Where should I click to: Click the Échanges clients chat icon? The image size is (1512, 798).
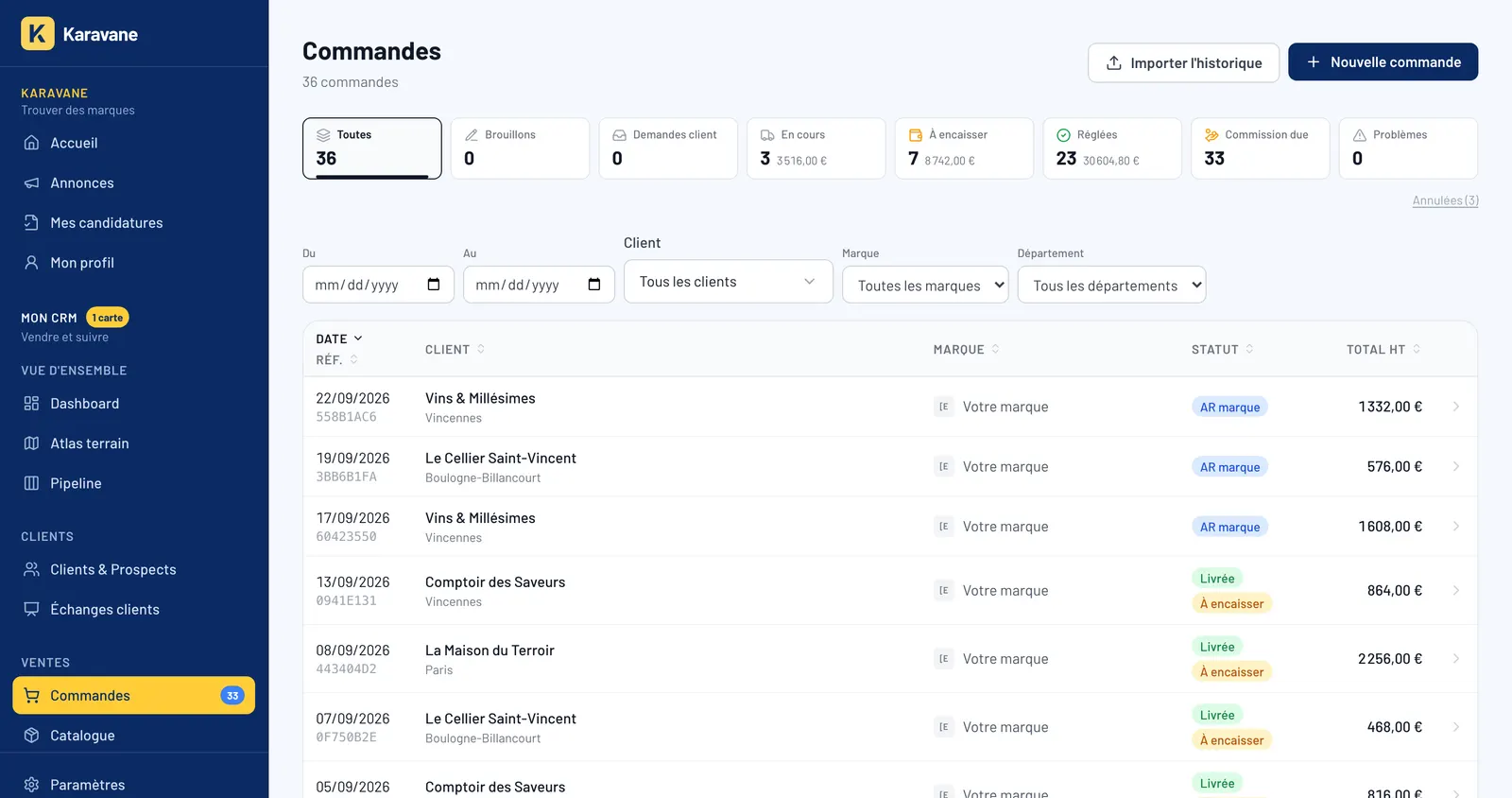coord(31,610)
